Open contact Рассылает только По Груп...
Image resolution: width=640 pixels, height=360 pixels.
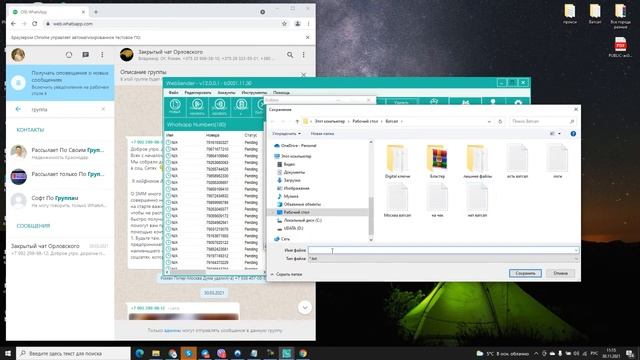pyautogui.click(x=60, y=177)
